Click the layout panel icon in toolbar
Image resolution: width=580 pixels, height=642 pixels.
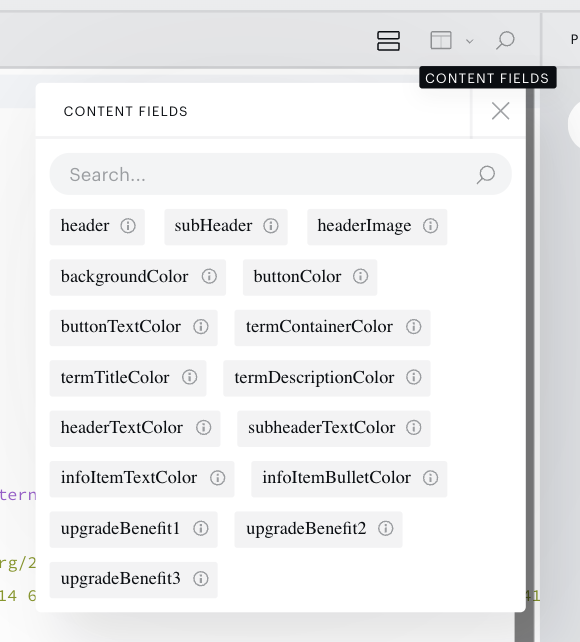click(441, 41)
